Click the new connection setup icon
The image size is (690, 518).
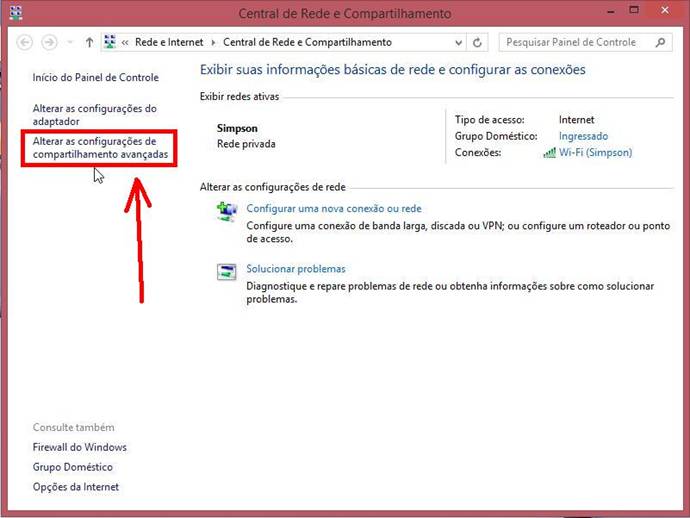tap(226, 211)
